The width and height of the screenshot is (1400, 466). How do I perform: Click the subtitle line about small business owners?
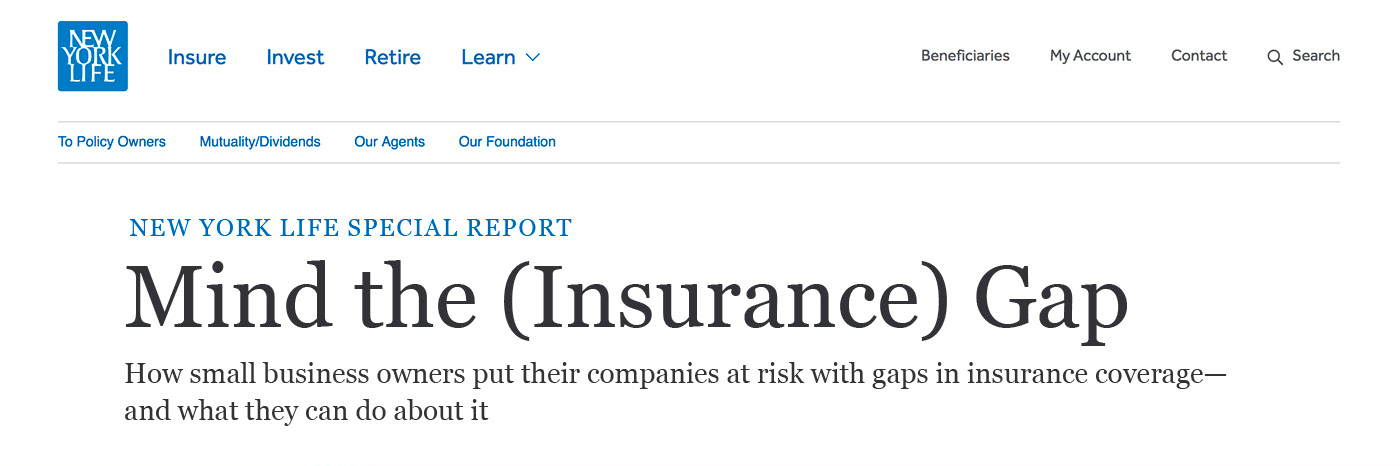click(x=675, y=376)
